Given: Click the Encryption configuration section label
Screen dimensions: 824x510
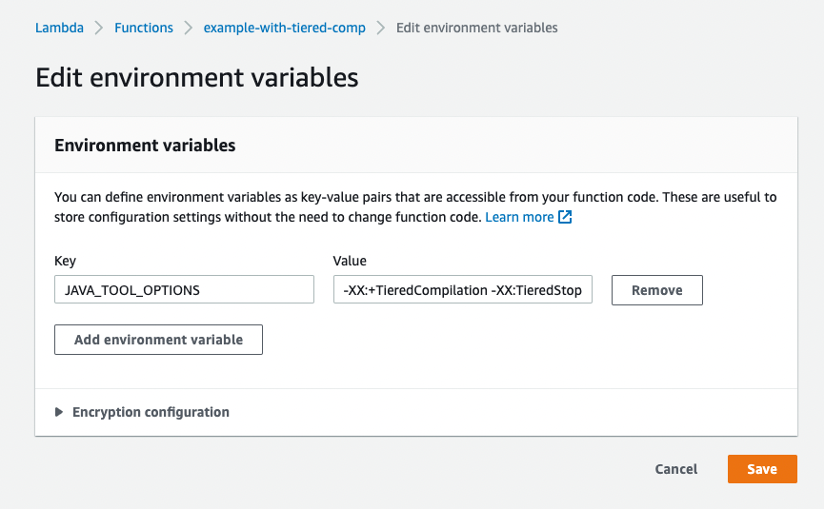Looking at the screenshot, I should tap(150, 412).
